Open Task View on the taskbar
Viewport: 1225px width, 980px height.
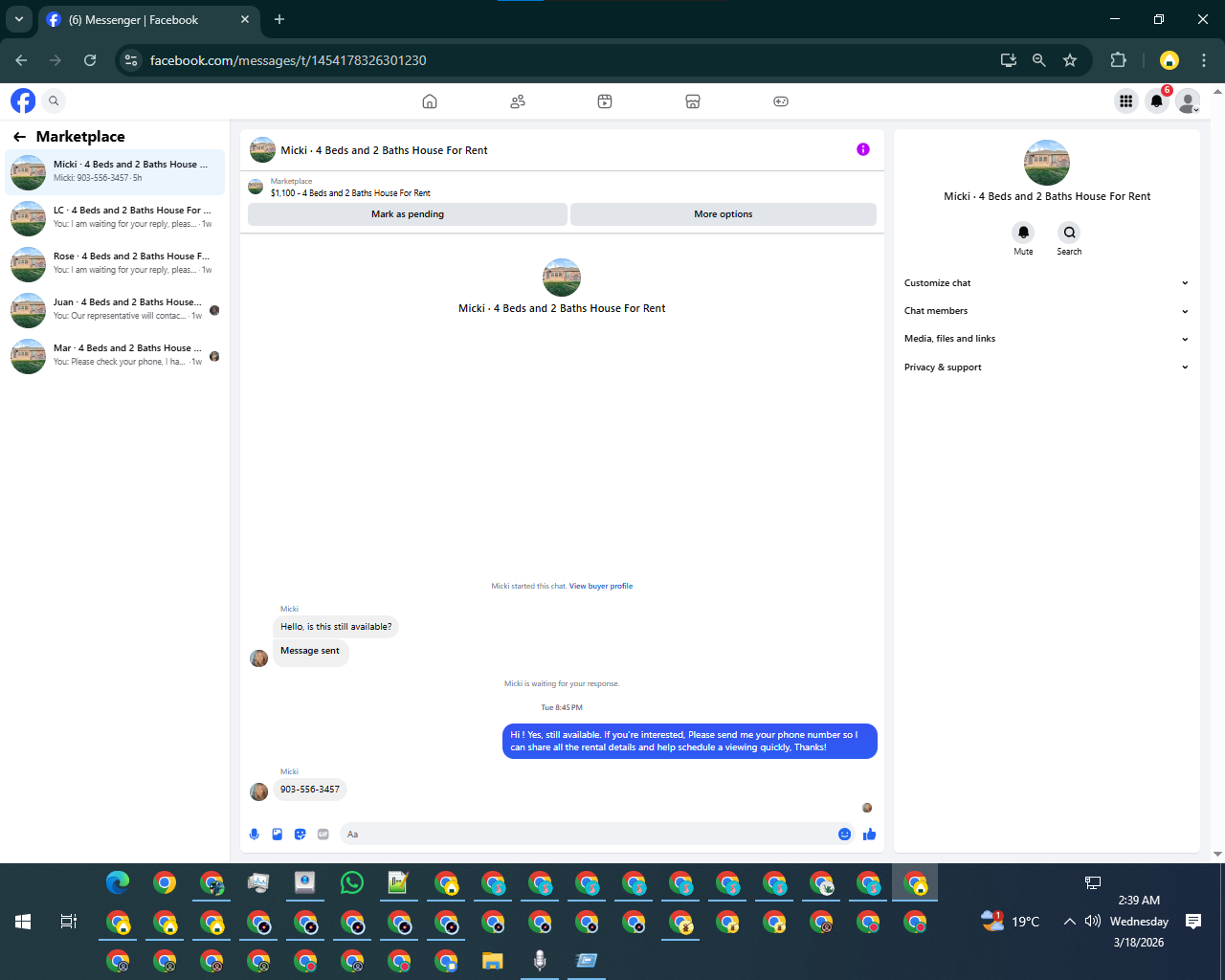pyautogui.click(x=69, y=922)
